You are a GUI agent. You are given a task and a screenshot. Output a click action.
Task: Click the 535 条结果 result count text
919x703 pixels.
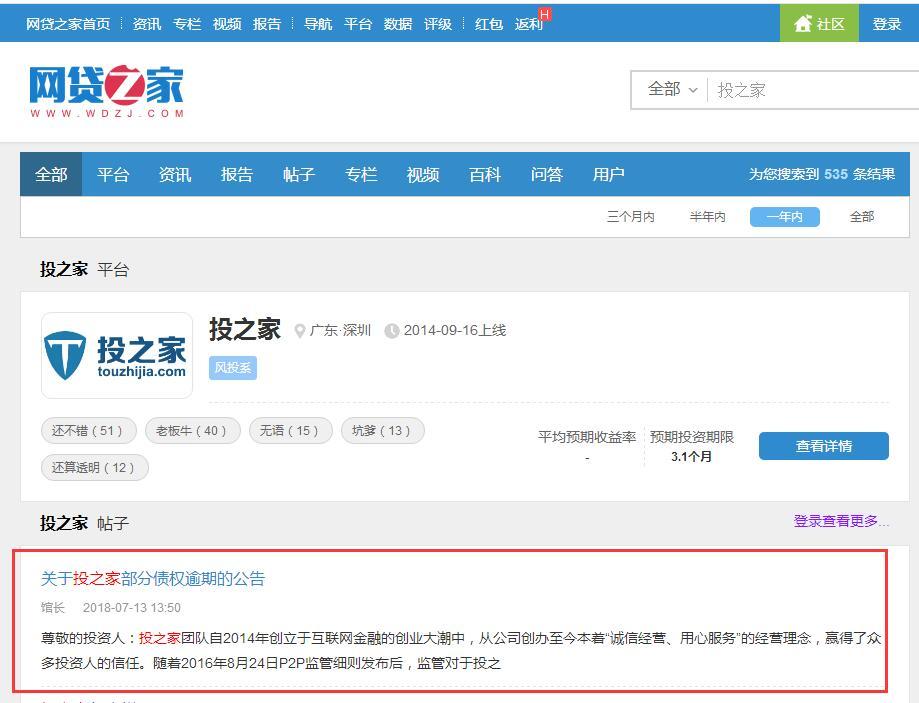[859, 174]
